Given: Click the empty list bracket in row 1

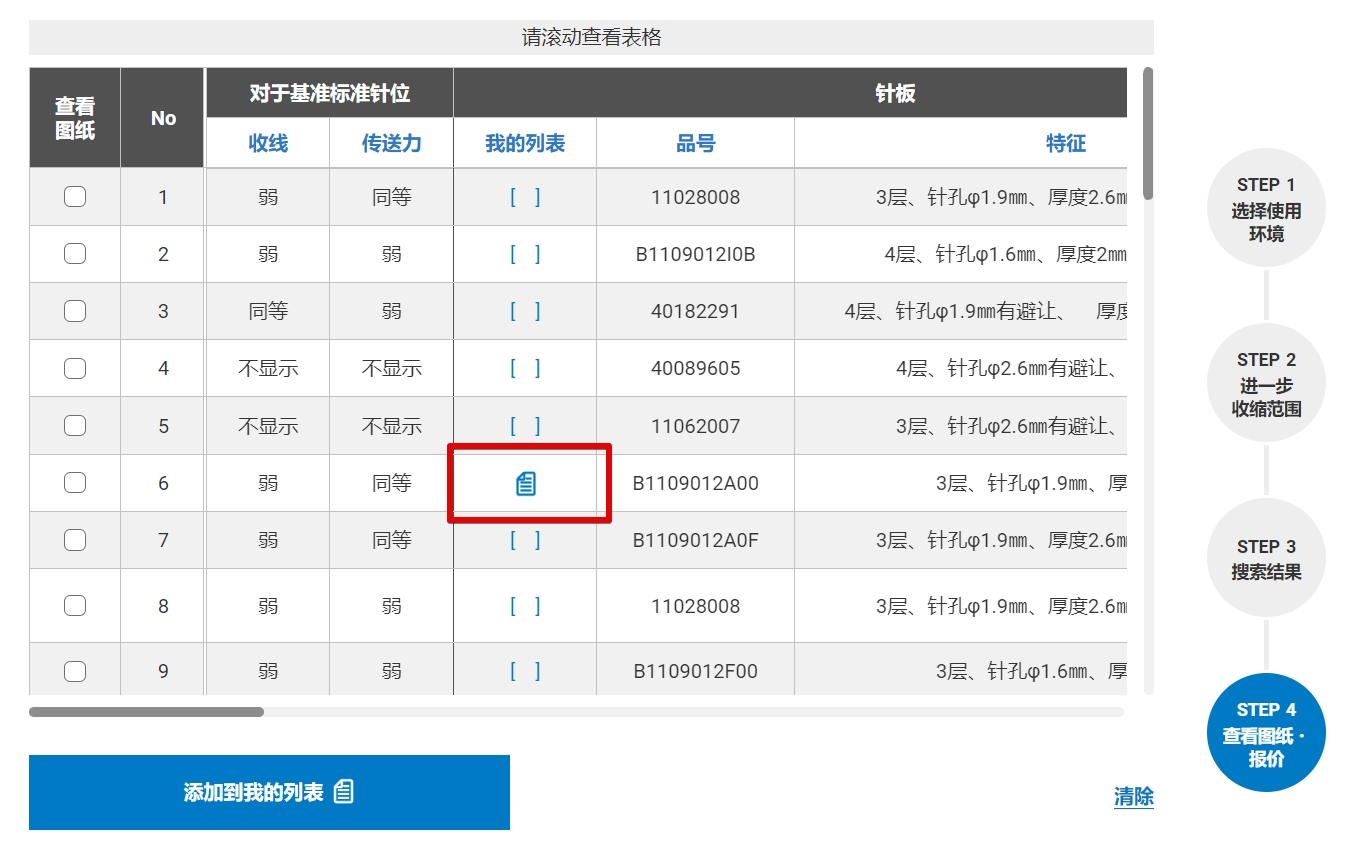Looking at the screenshot, I should (x=525, y=197).
